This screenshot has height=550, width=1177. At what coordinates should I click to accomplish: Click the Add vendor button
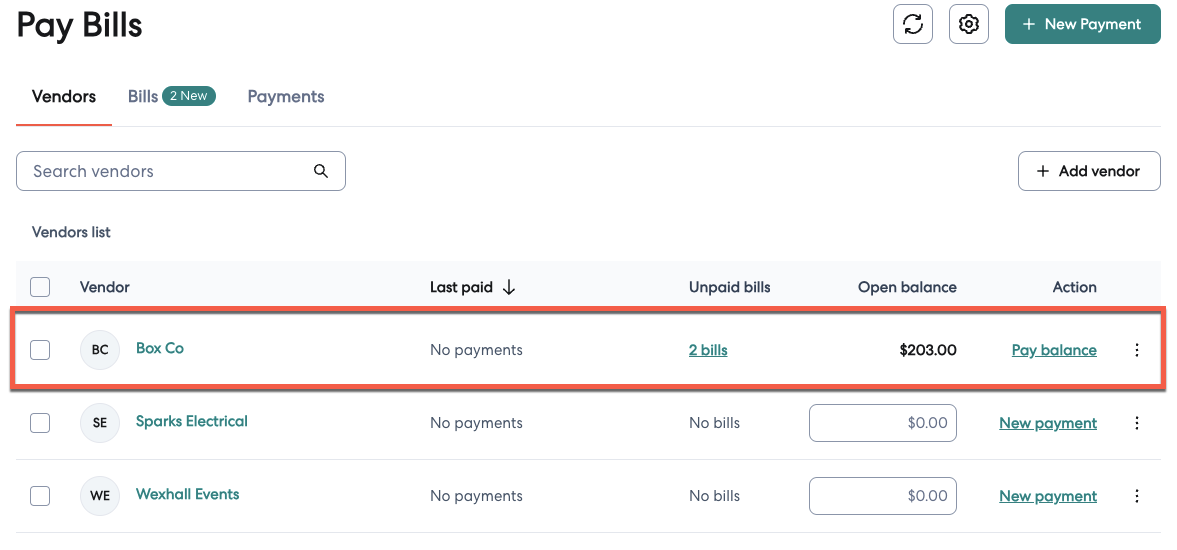[1089, 171]
